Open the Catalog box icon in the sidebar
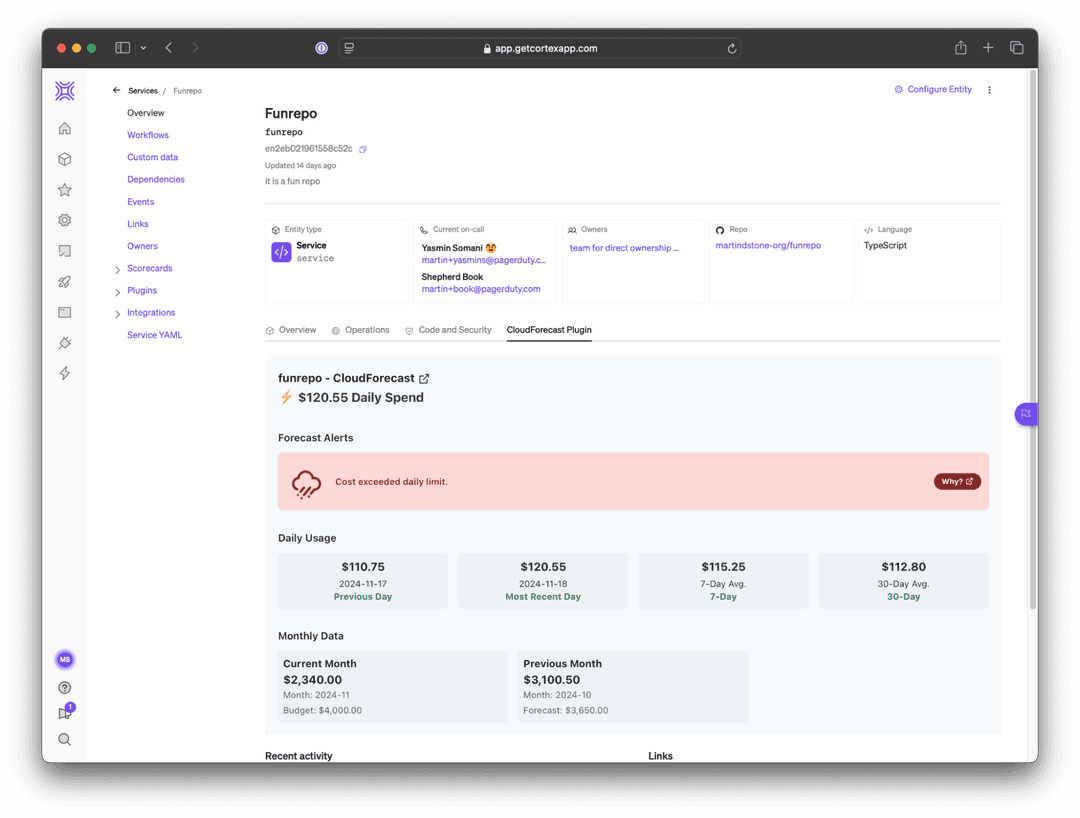The width and height of the screenshot is (1080, 818). click(64, 158)
